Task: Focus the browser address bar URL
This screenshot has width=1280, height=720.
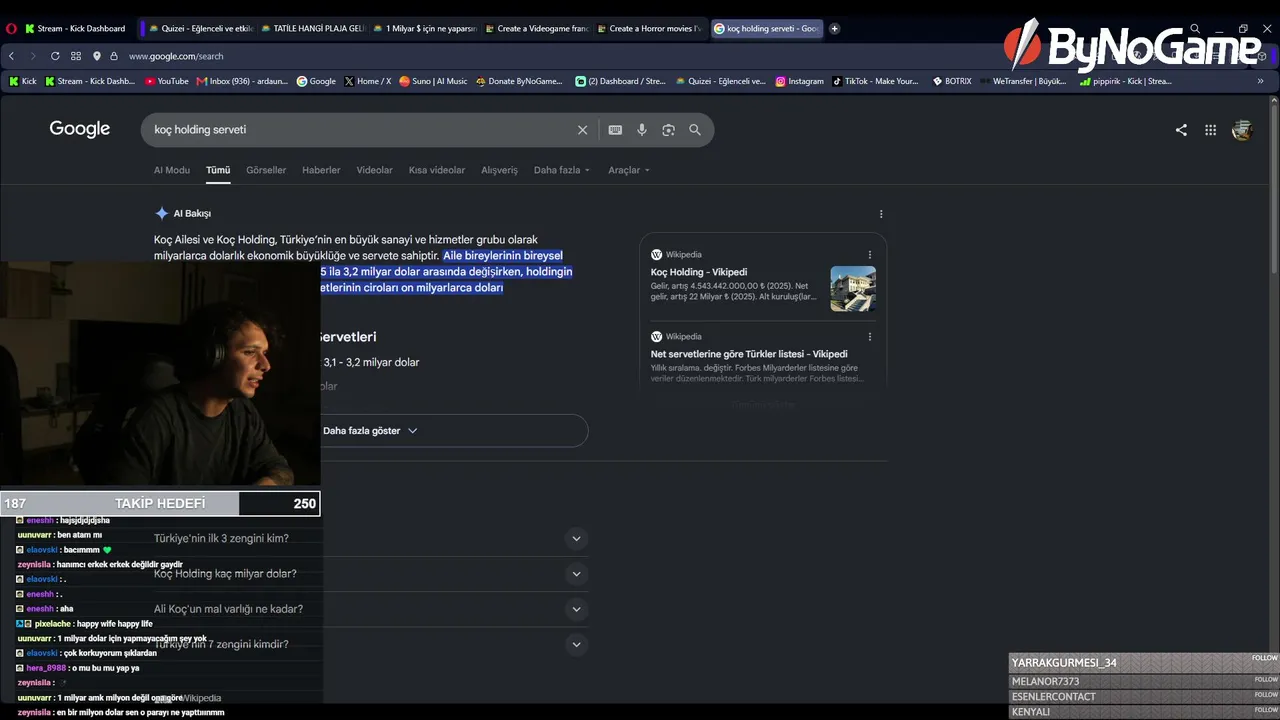Action: 176,56
